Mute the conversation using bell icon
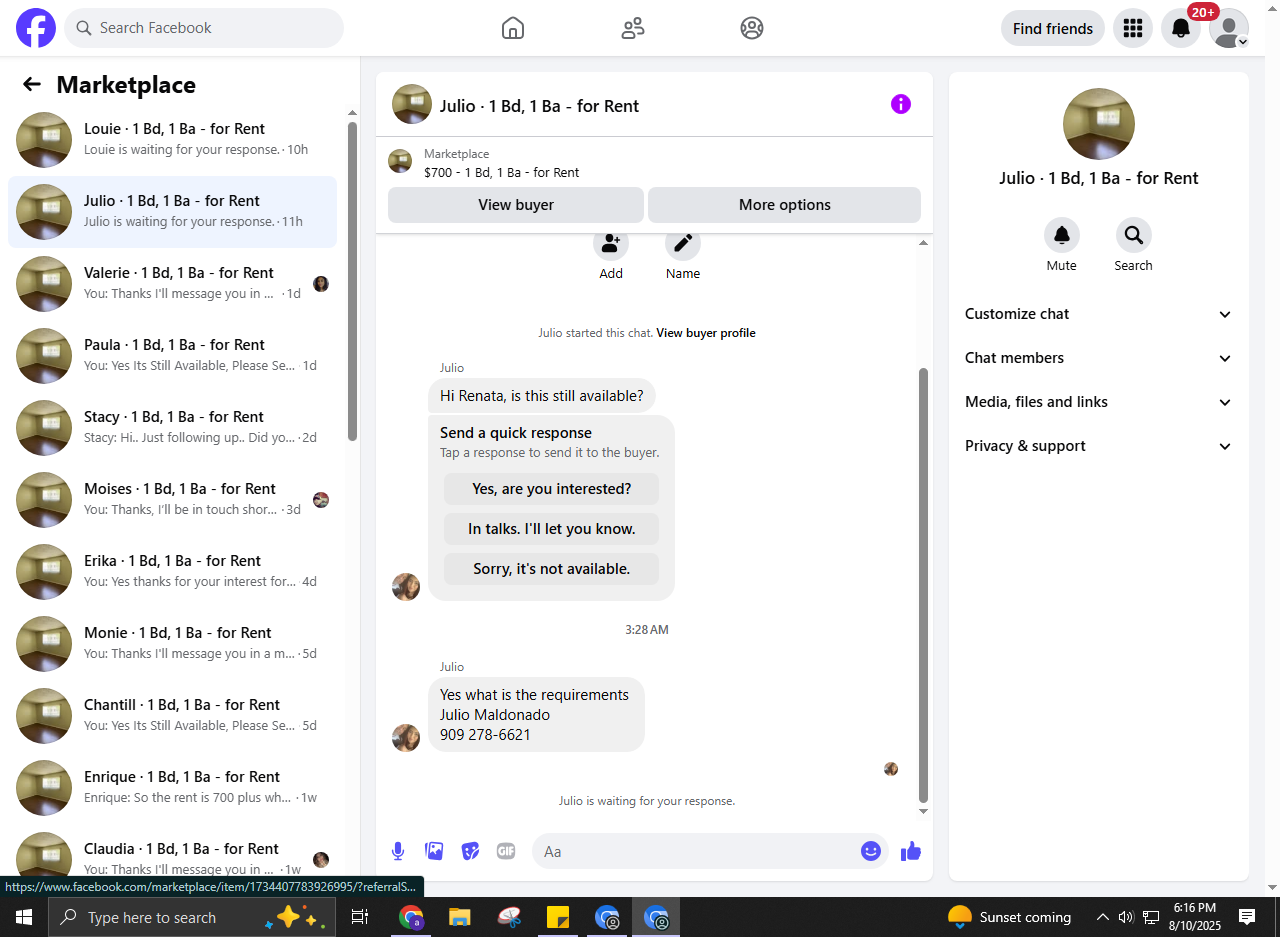 click(1062, 235)
